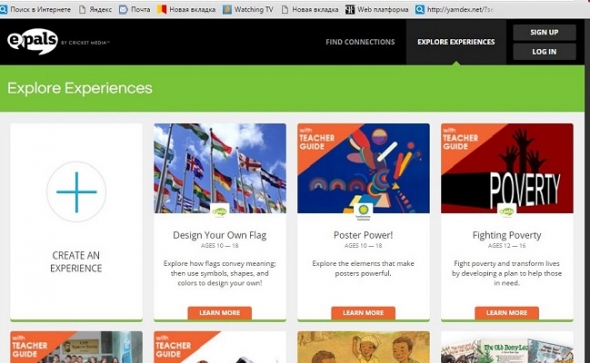590x363 pixels.
Task: Click 'Explore the elements that make posters powerful.' text
Action: click(363, 268)
